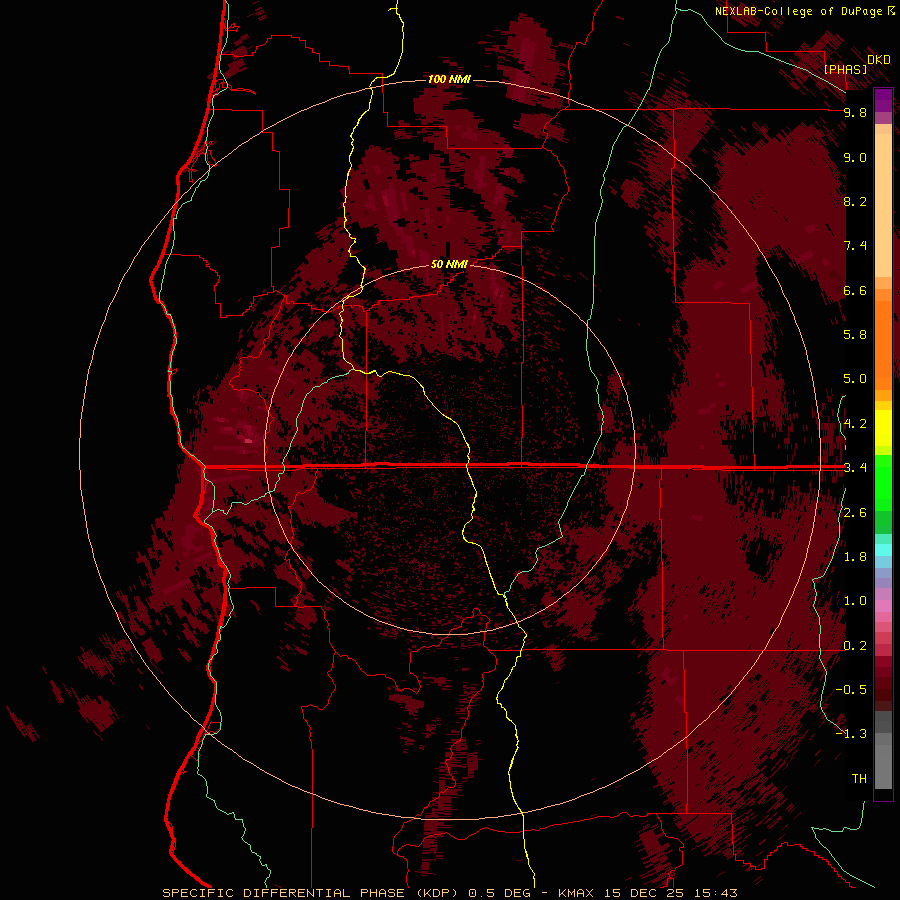Click the 9.0 value on the color scale

tap(855, 157)
